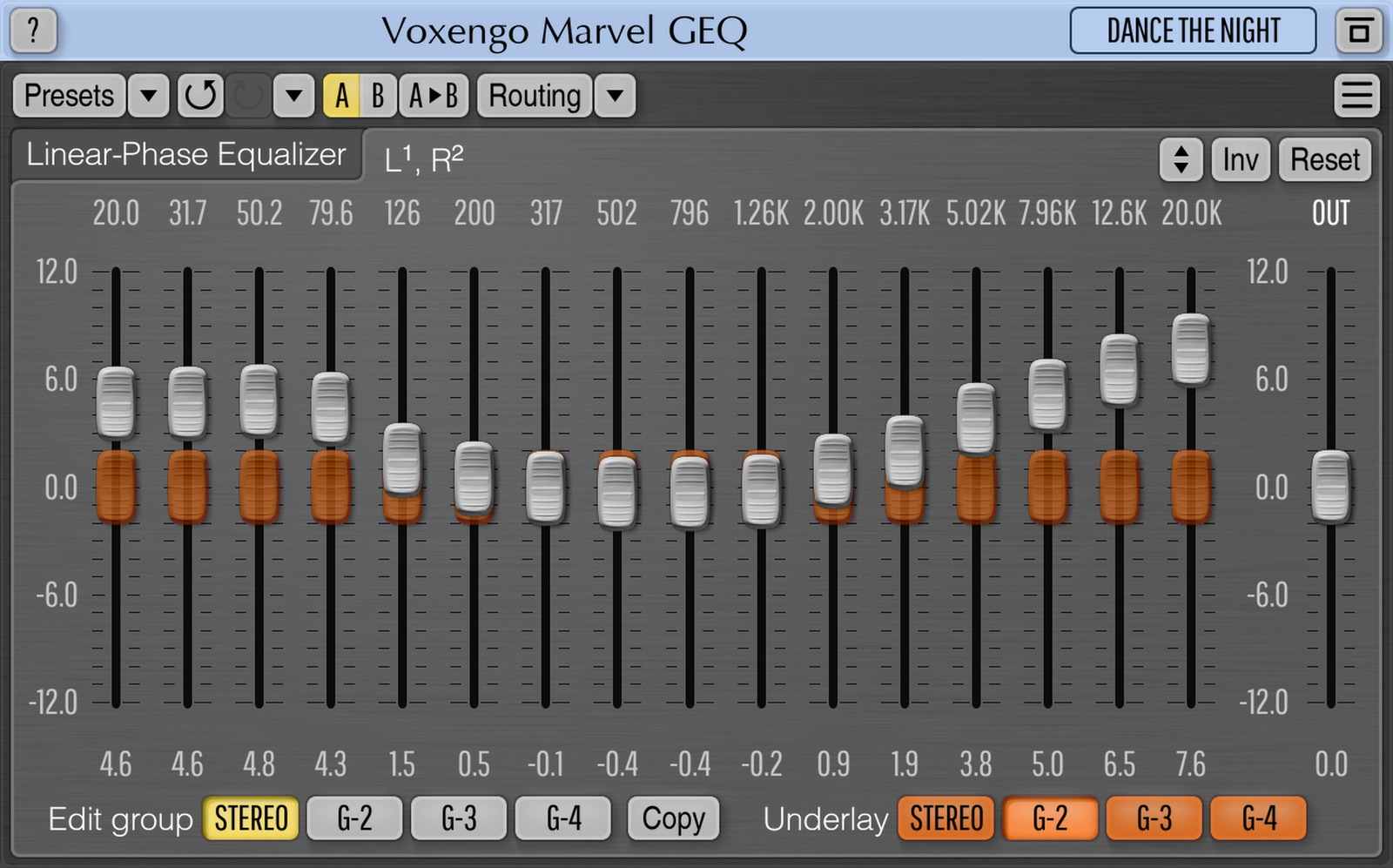Open the help question mark button
Viewport: 1393px width, 868px height.
point(33,30)
